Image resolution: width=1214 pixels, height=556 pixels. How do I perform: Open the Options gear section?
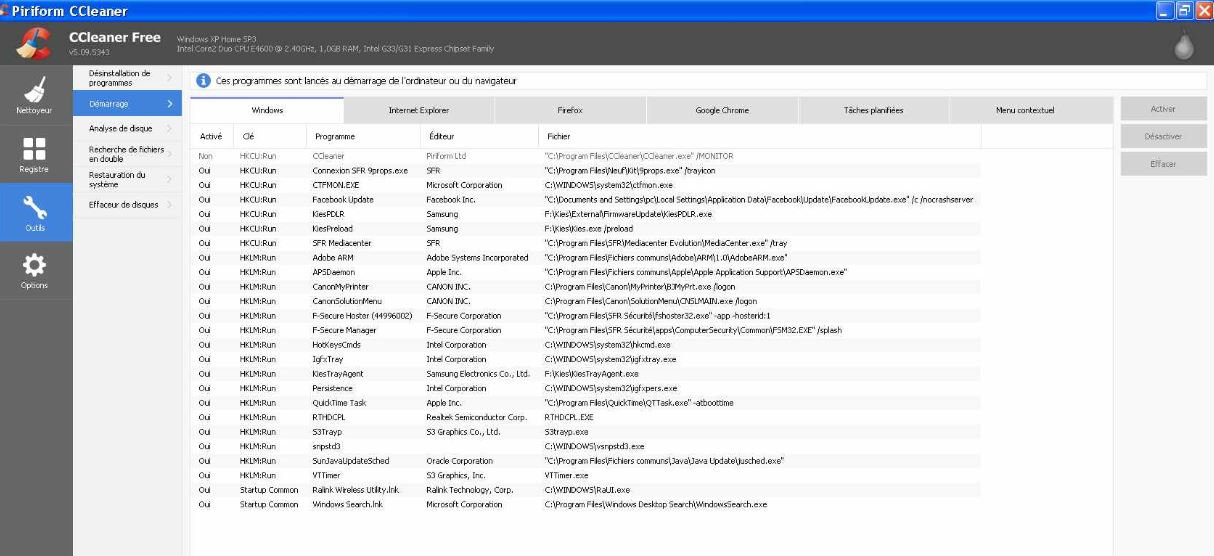(x=34, y=271)
